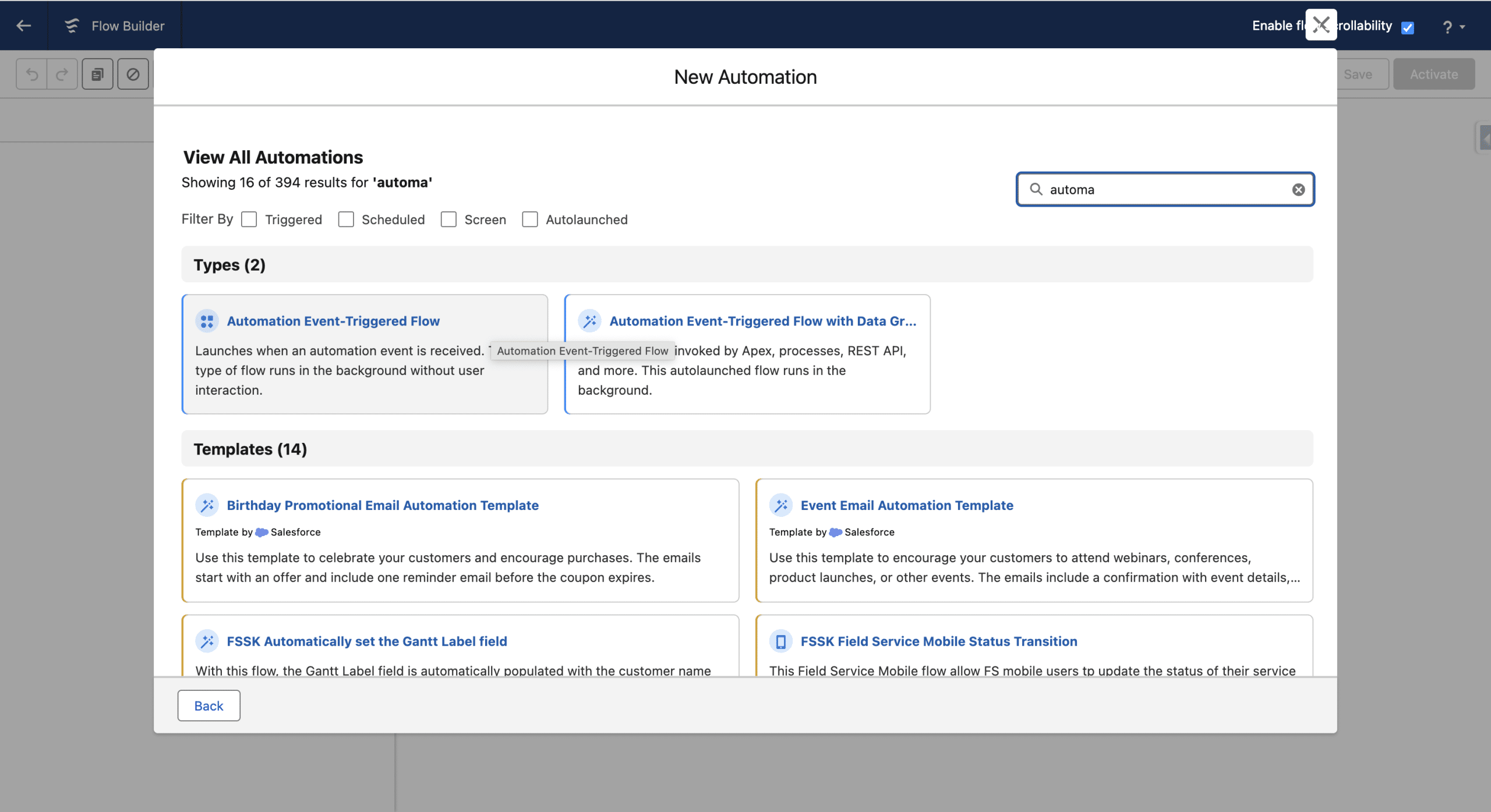1491x812 pixels.
Task: Open the help menu dropdown
Action: pos(1453,27)
